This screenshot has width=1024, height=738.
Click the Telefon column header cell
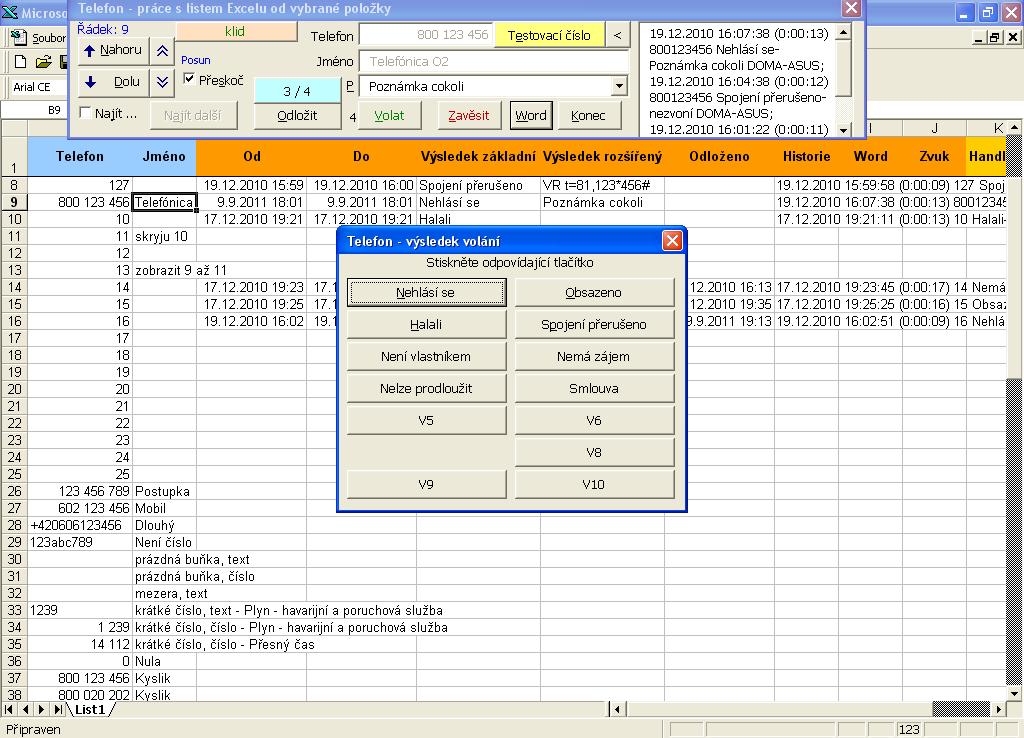point(80,157)
